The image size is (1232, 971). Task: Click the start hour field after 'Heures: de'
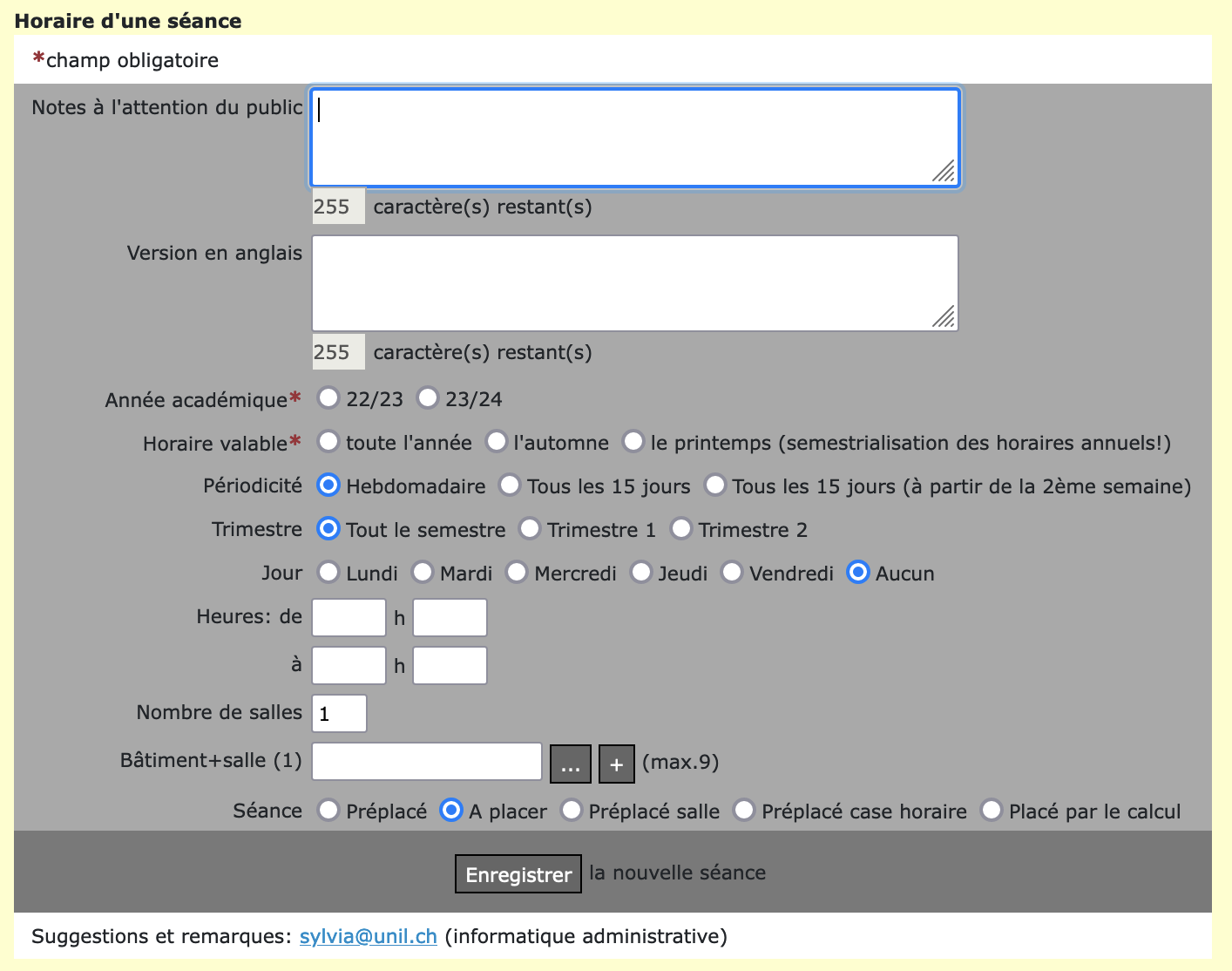(x=349, y=618)
